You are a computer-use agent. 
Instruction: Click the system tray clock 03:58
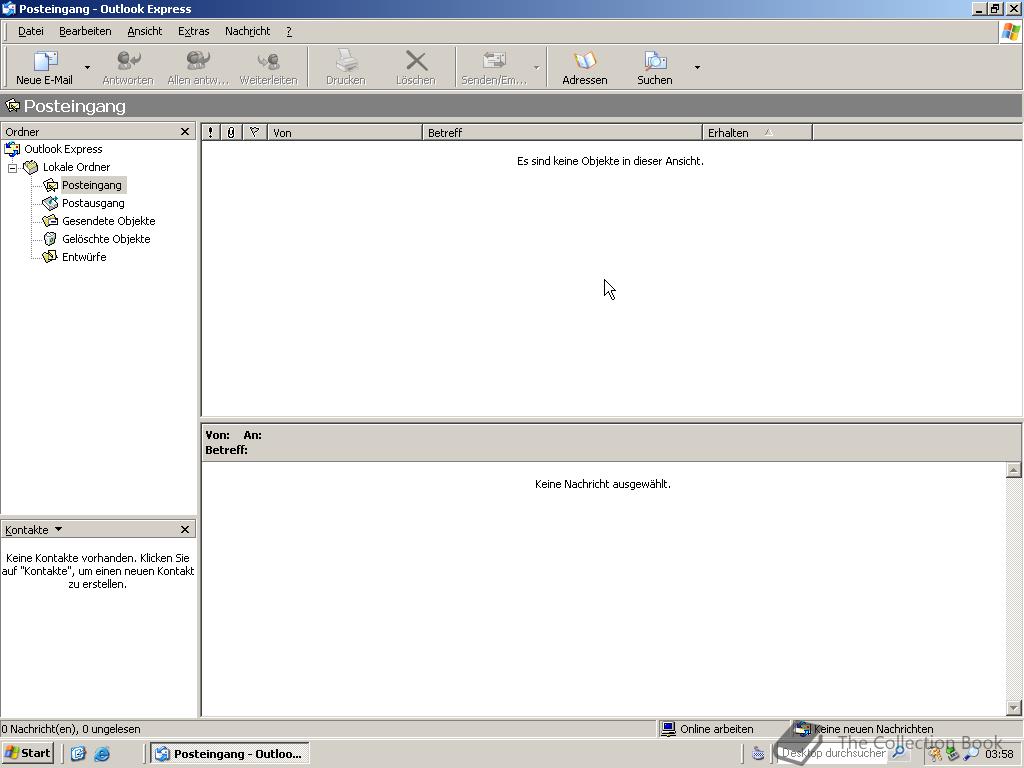click(999, 754)
